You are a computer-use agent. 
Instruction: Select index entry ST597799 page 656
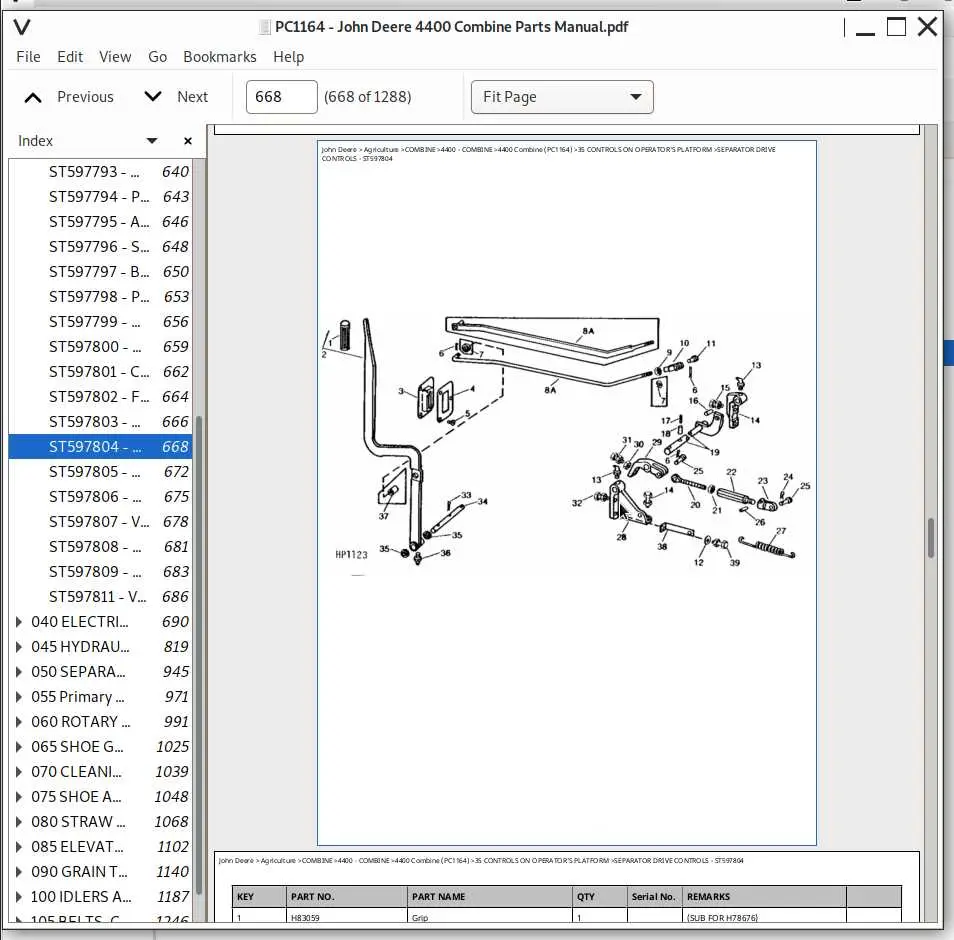[100, 321]
